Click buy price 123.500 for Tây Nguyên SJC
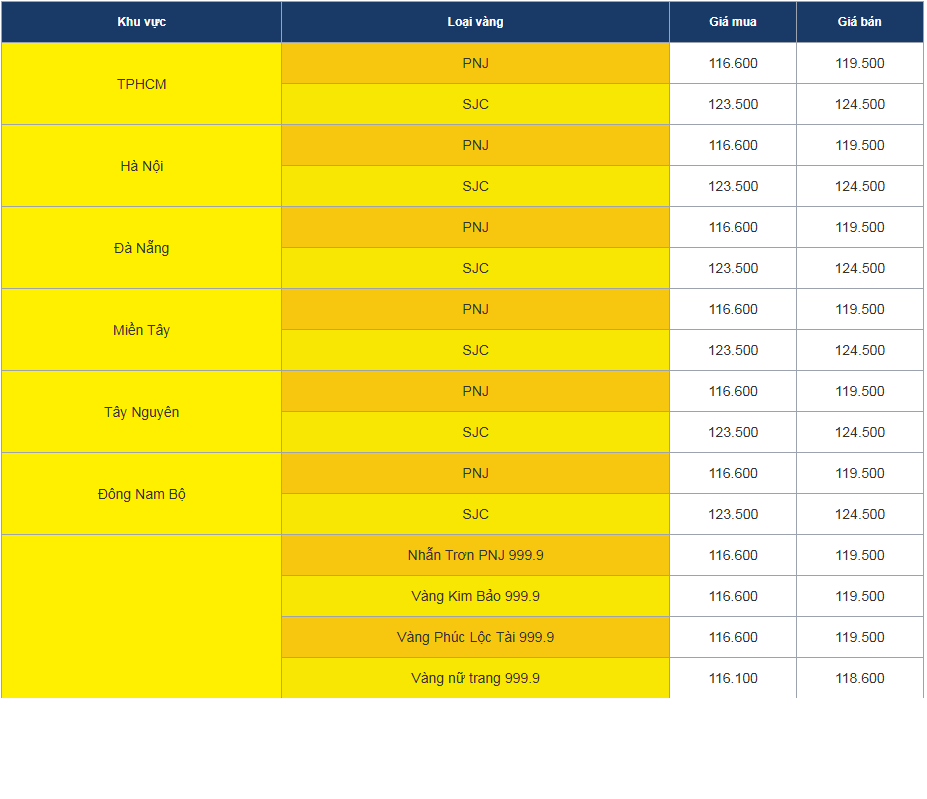 [732, 432]
